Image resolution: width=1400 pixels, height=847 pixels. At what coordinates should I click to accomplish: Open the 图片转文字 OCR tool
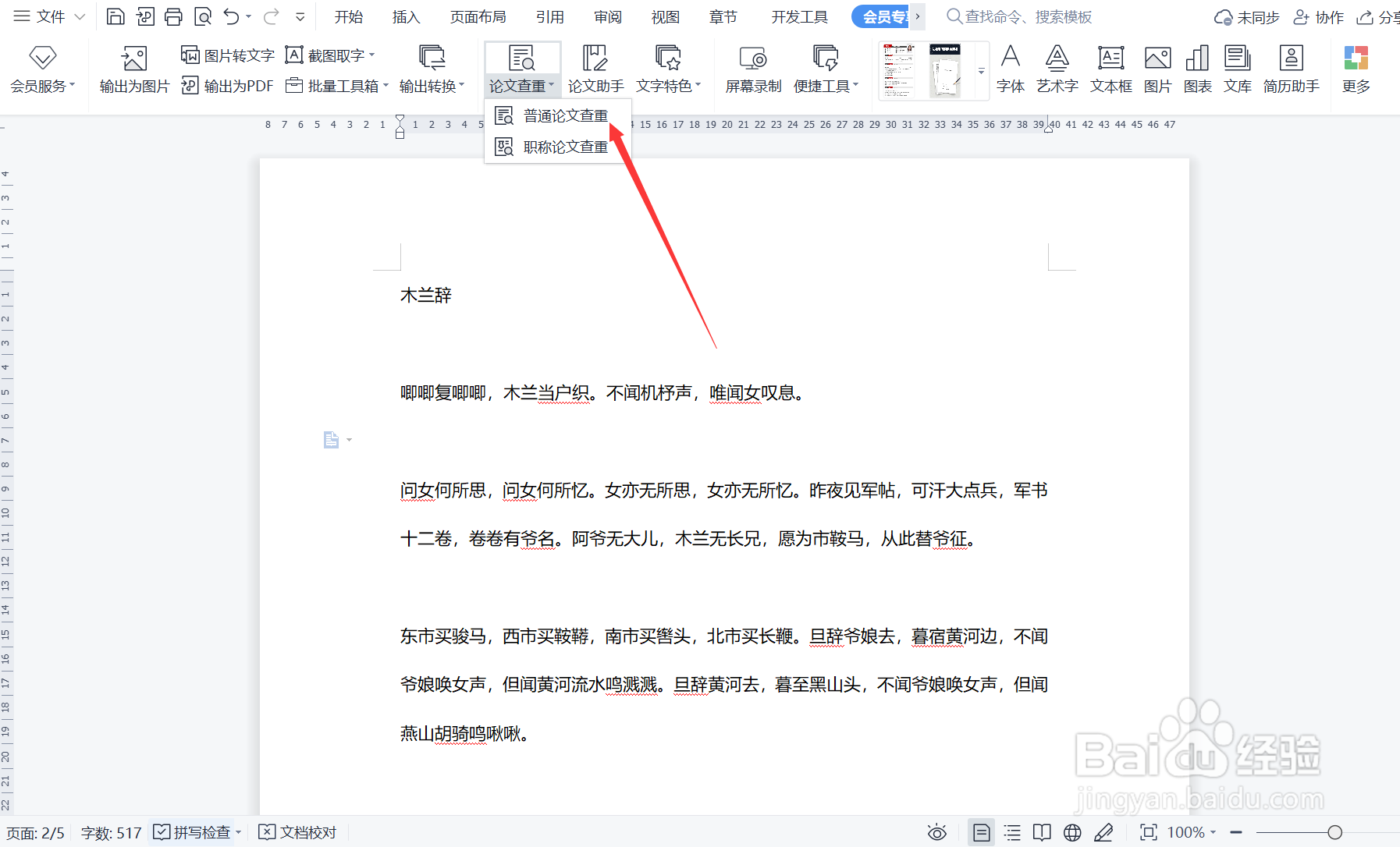point(227,55)
